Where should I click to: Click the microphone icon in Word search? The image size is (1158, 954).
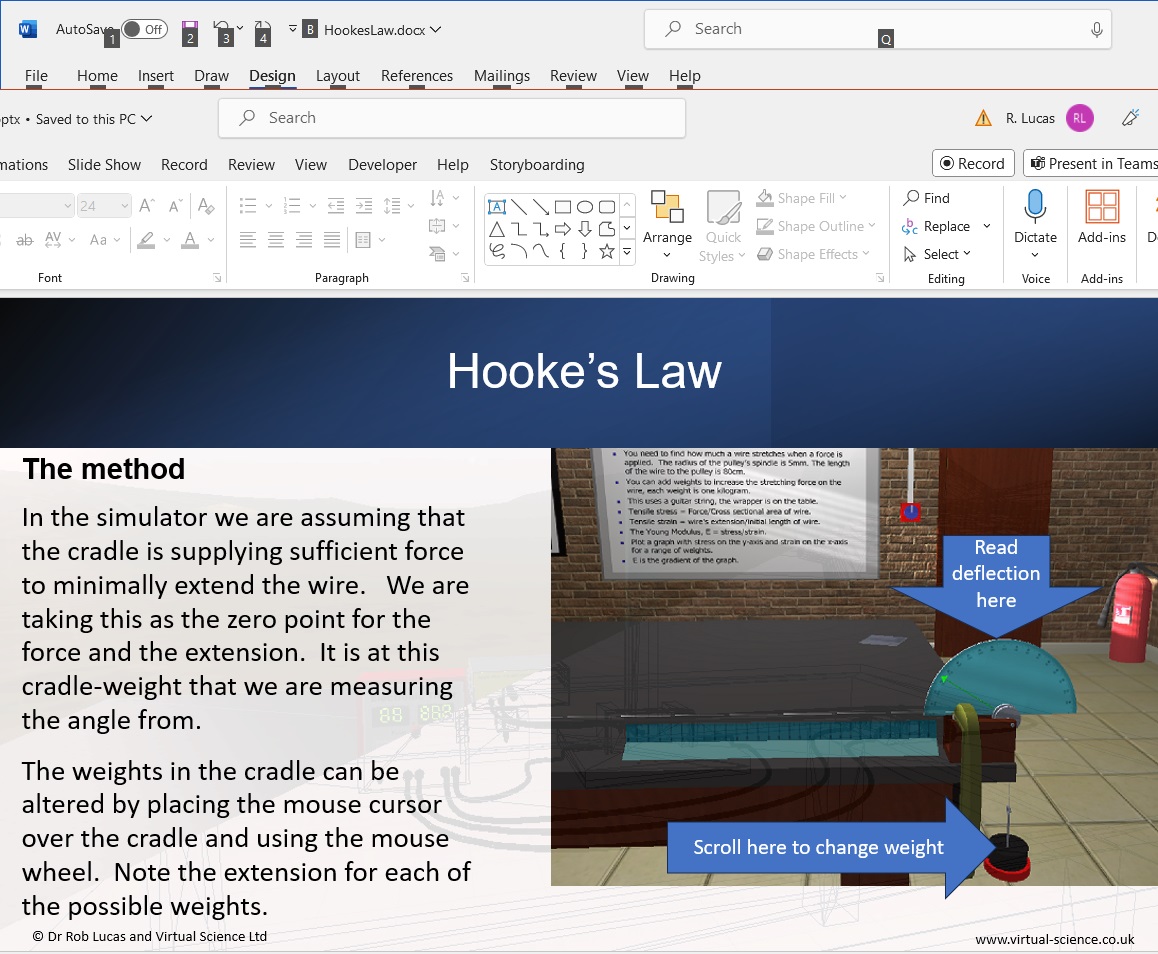[1097, 30]
